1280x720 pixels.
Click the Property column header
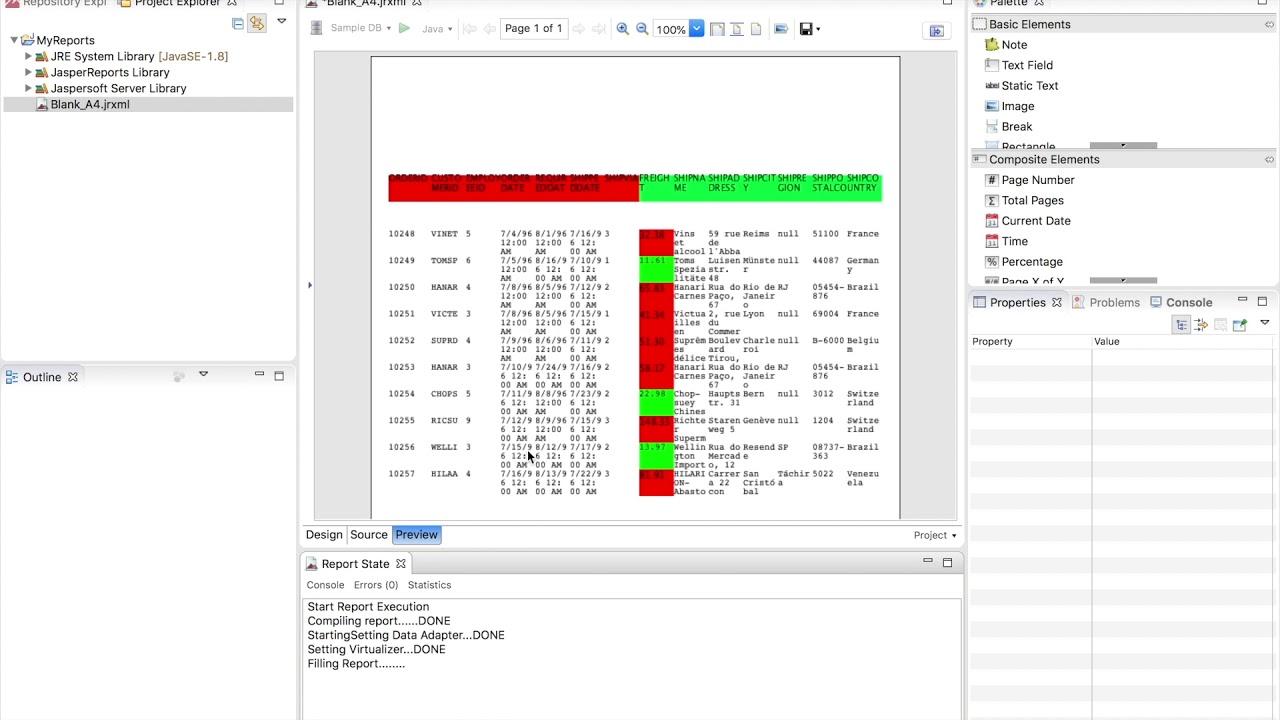[x=1031, y=342]
